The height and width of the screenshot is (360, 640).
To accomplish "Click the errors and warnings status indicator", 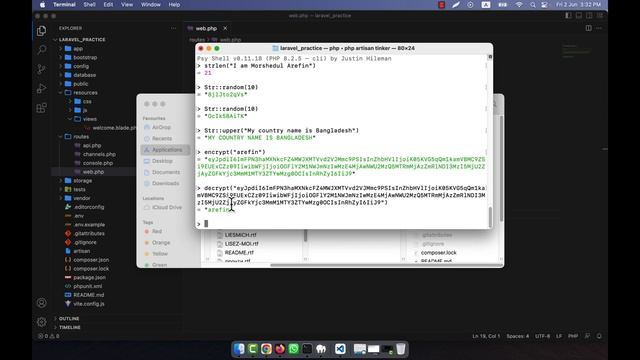I will 49,336.
